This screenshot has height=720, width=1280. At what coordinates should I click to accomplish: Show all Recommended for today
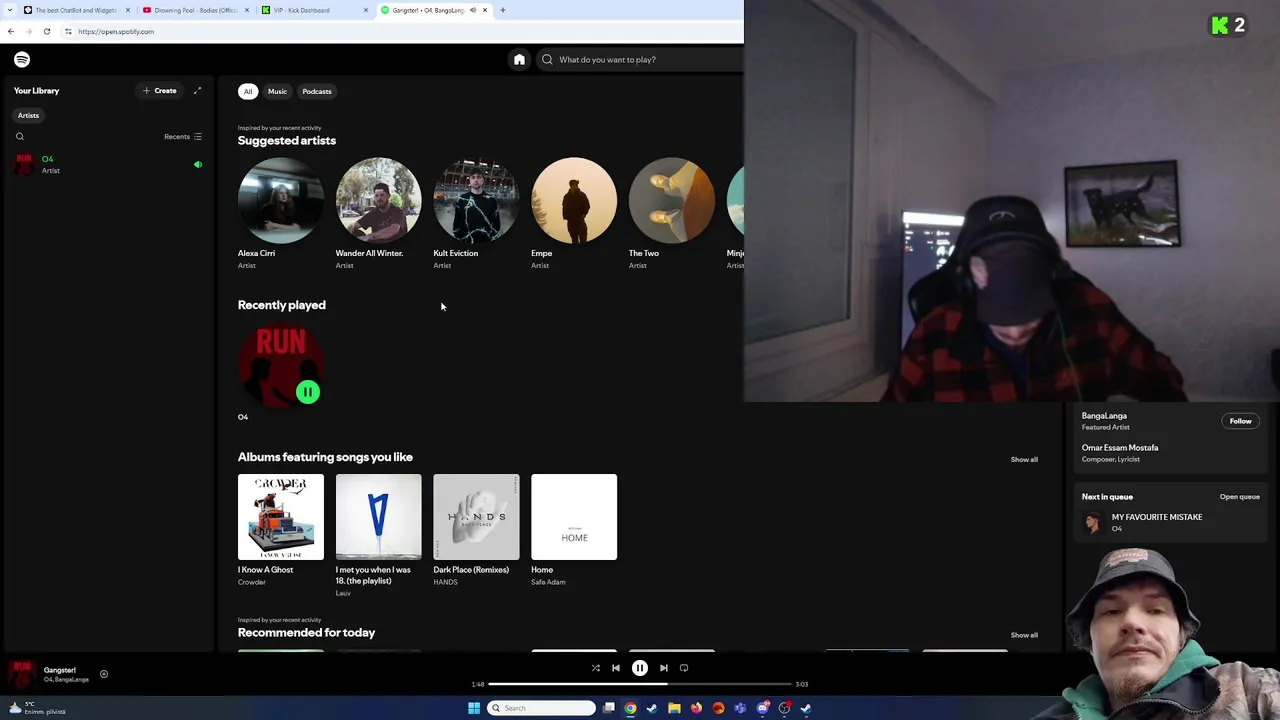coord(1024,635)
